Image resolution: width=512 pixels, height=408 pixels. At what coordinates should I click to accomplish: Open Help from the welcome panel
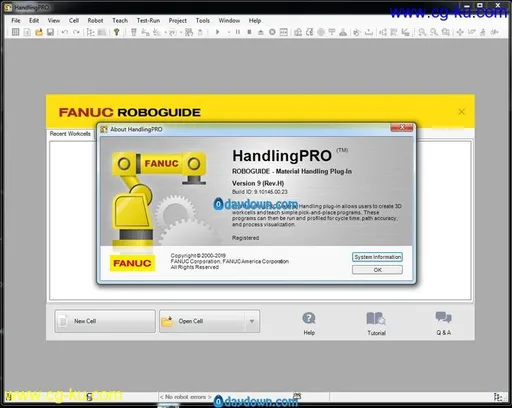click(309, 323)
